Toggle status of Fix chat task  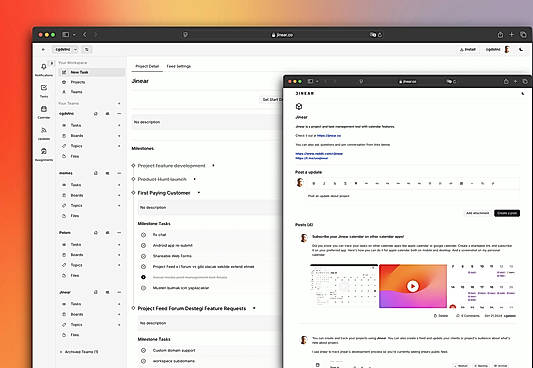point(143,235)
